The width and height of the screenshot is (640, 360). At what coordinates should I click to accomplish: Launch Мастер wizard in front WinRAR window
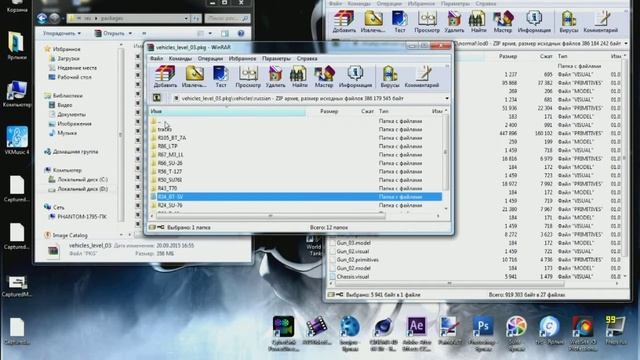[x=324, y=76]
